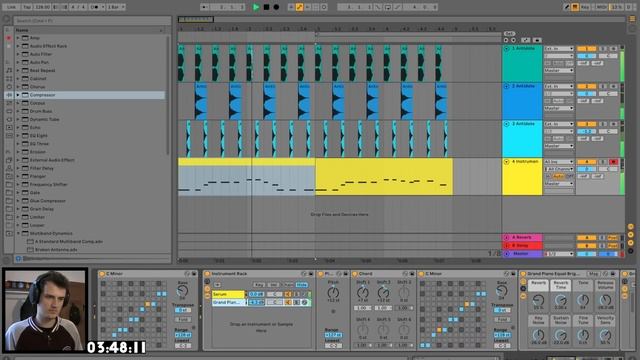The image size is (640, 360).
Task: Select A Standard Multiband Comp.adv preset
Action: pyautogui.click(x=69, y=242)
